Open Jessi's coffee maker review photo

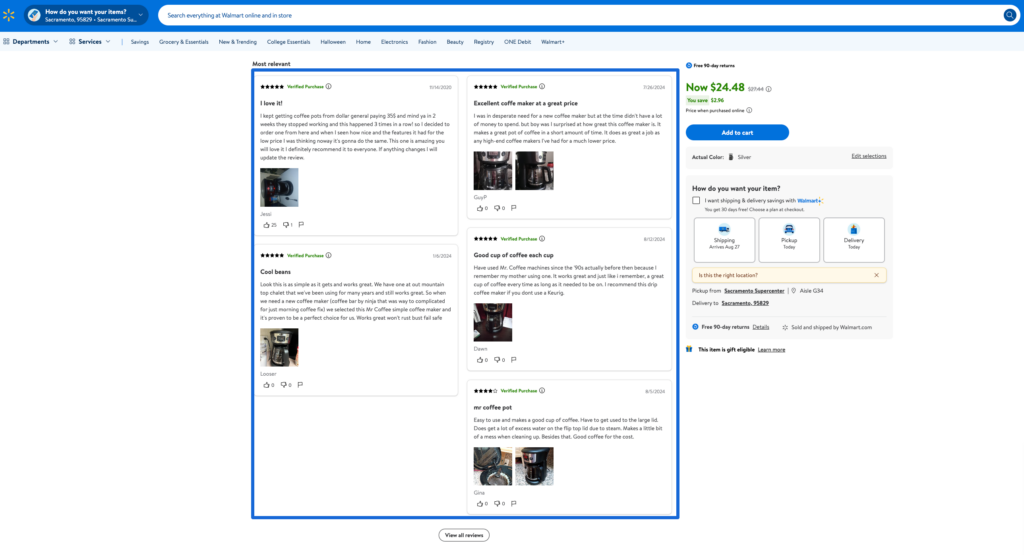pos(280,187)
